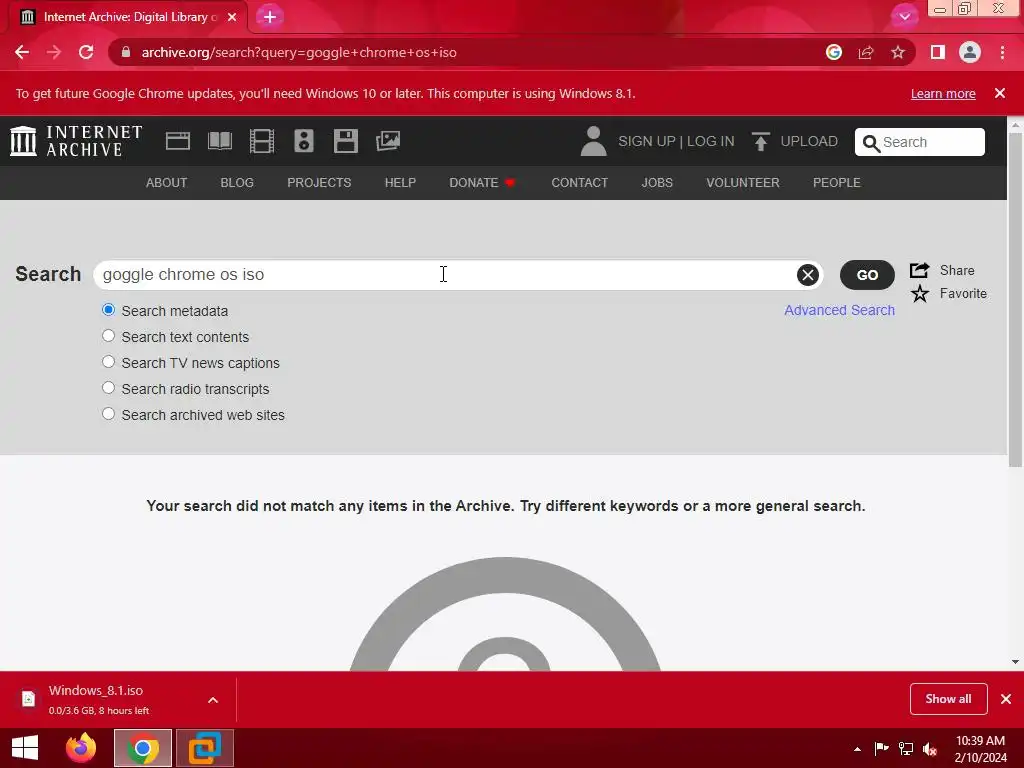This screenshot has width=1024, height=768.
Task: Close the Internet Archive tab
Action: point(232,17)
